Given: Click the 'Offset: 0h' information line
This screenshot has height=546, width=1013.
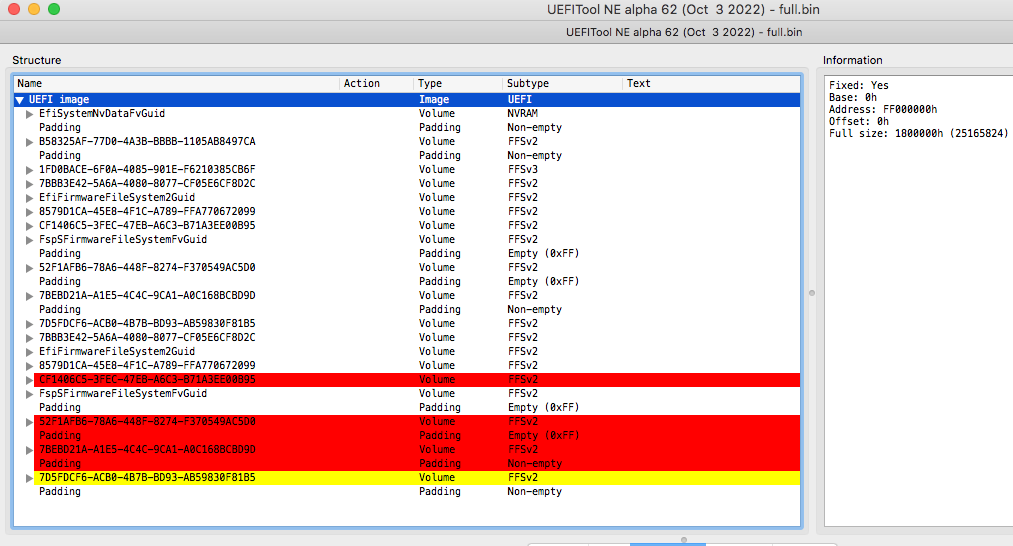Looking at the screenshot, I should [859, 121].
